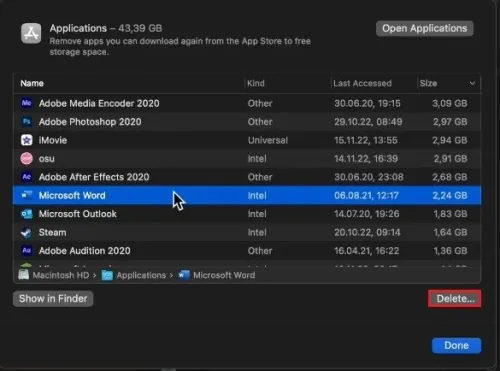The width and height of the screenshot is (500, 371).
Task: Click the 06.08.21, 12:17 access date
Action: pyautogui.click(x=366, y=195)
